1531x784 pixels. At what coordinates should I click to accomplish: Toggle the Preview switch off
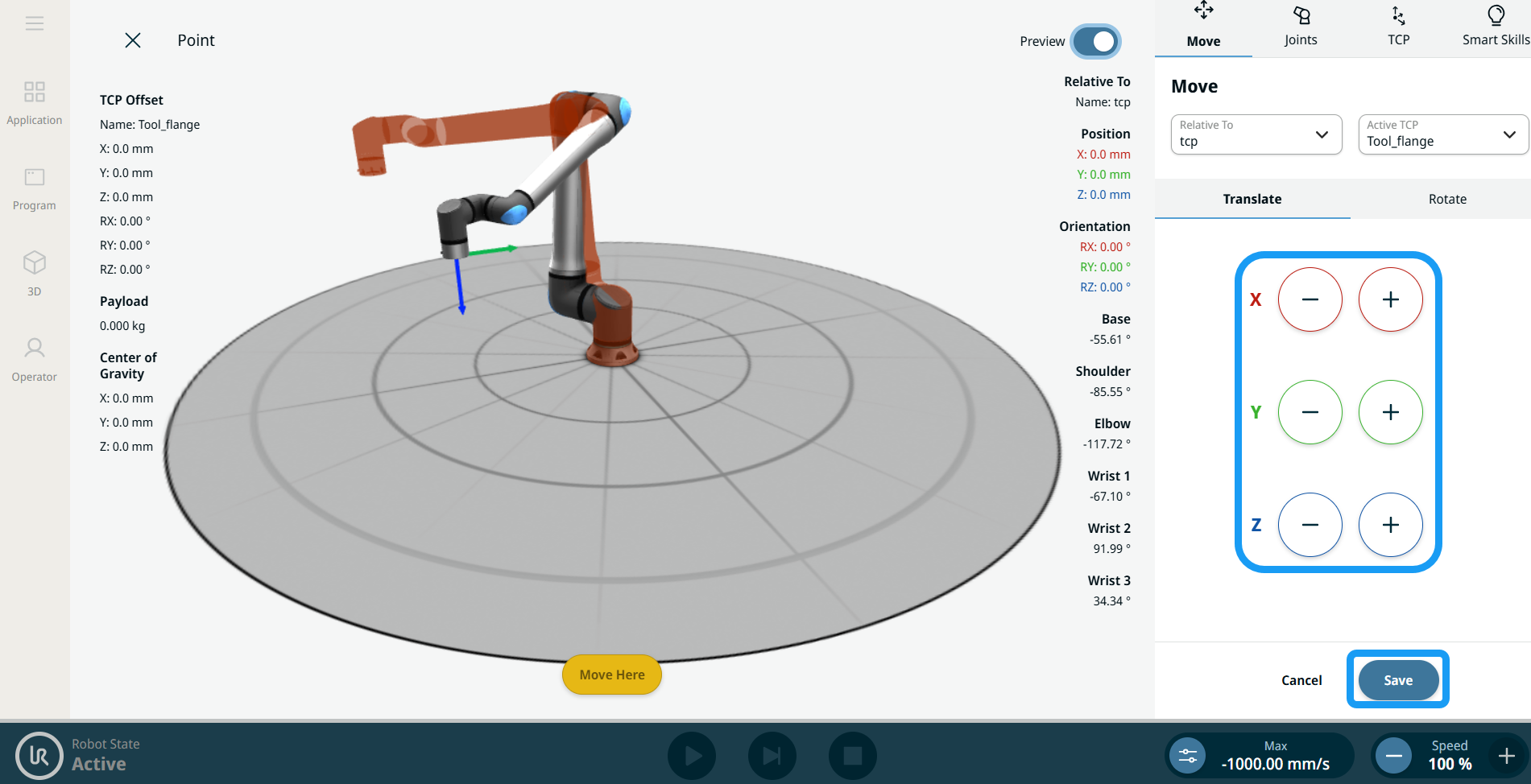(x=1095, y=41)
